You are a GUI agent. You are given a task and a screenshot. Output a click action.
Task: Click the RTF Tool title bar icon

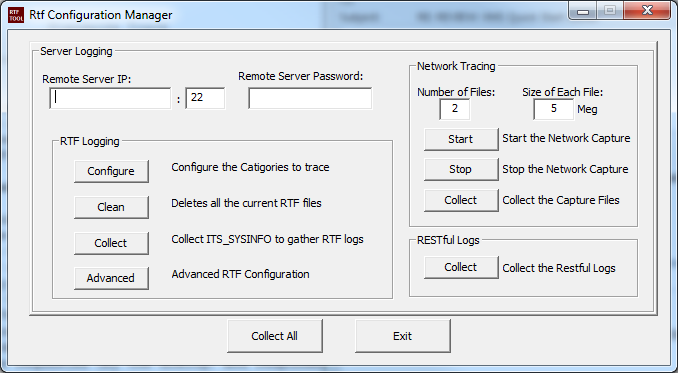tap(16, 15)
